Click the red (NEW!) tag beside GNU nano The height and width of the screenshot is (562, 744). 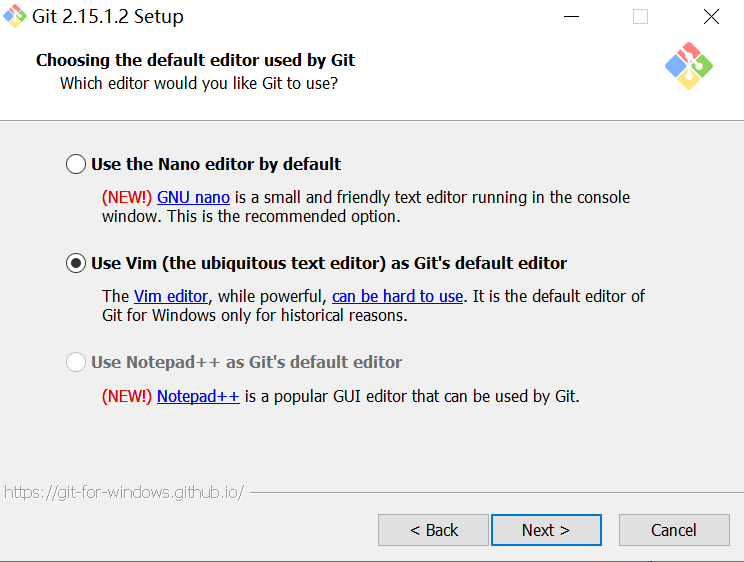coord(127,197)
